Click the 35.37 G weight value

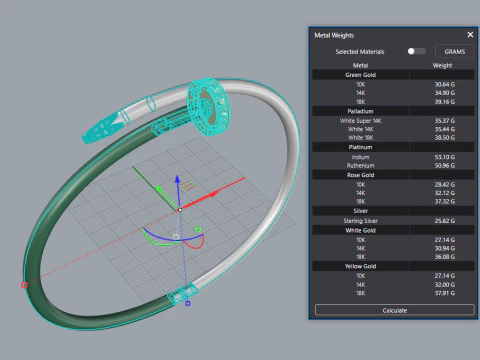[445, 121]
